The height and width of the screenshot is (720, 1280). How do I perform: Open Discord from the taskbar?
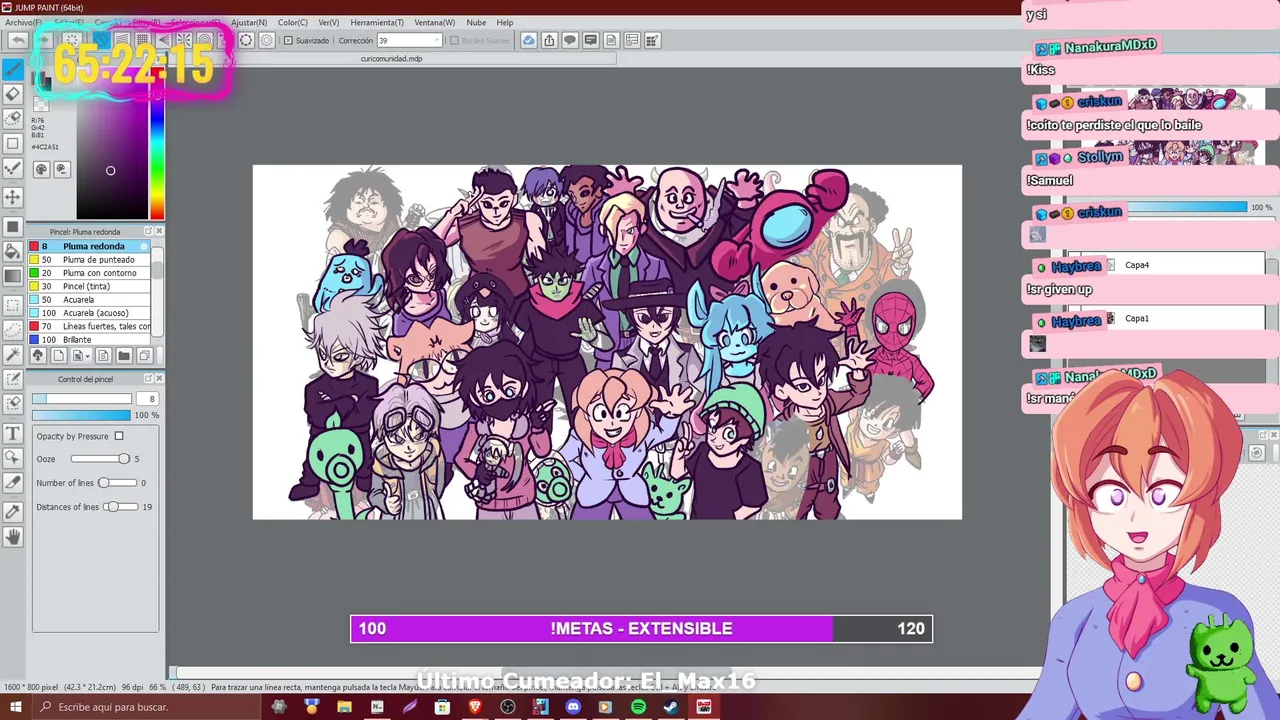(x=573, y=707)
